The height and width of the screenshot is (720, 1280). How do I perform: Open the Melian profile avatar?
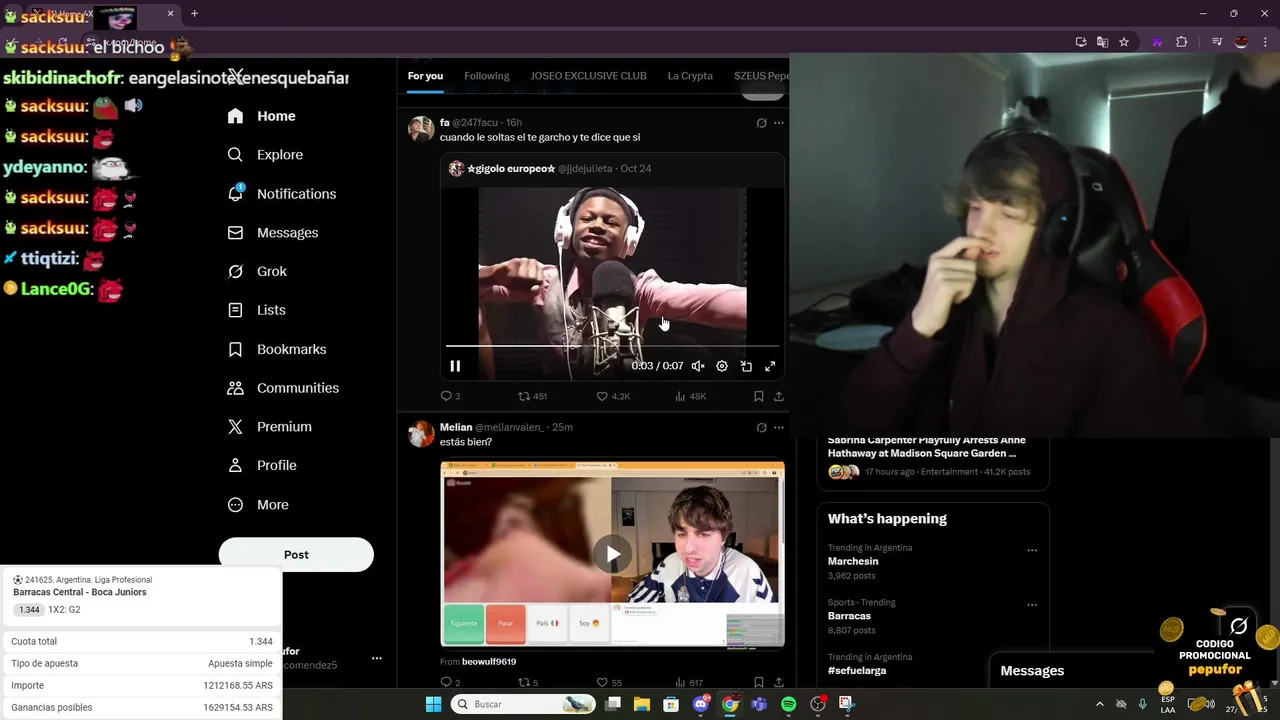tap(421, 433)
